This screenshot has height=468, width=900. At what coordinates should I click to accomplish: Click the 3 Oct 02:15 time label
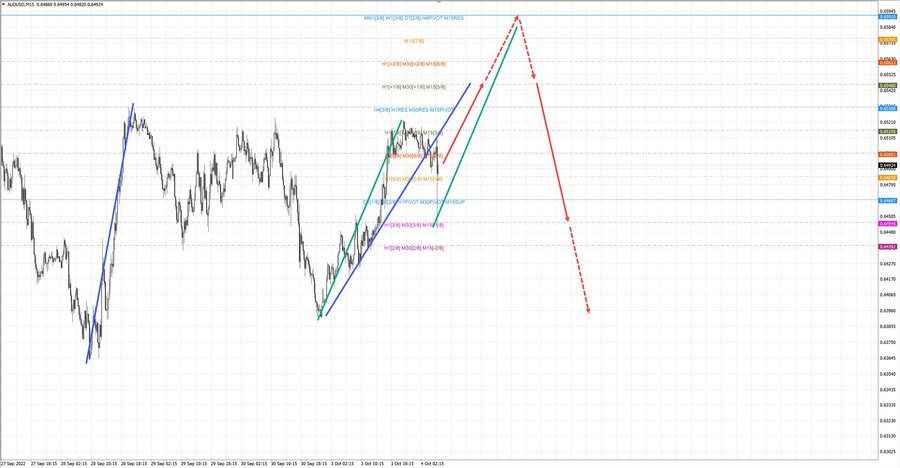point(343,463)
